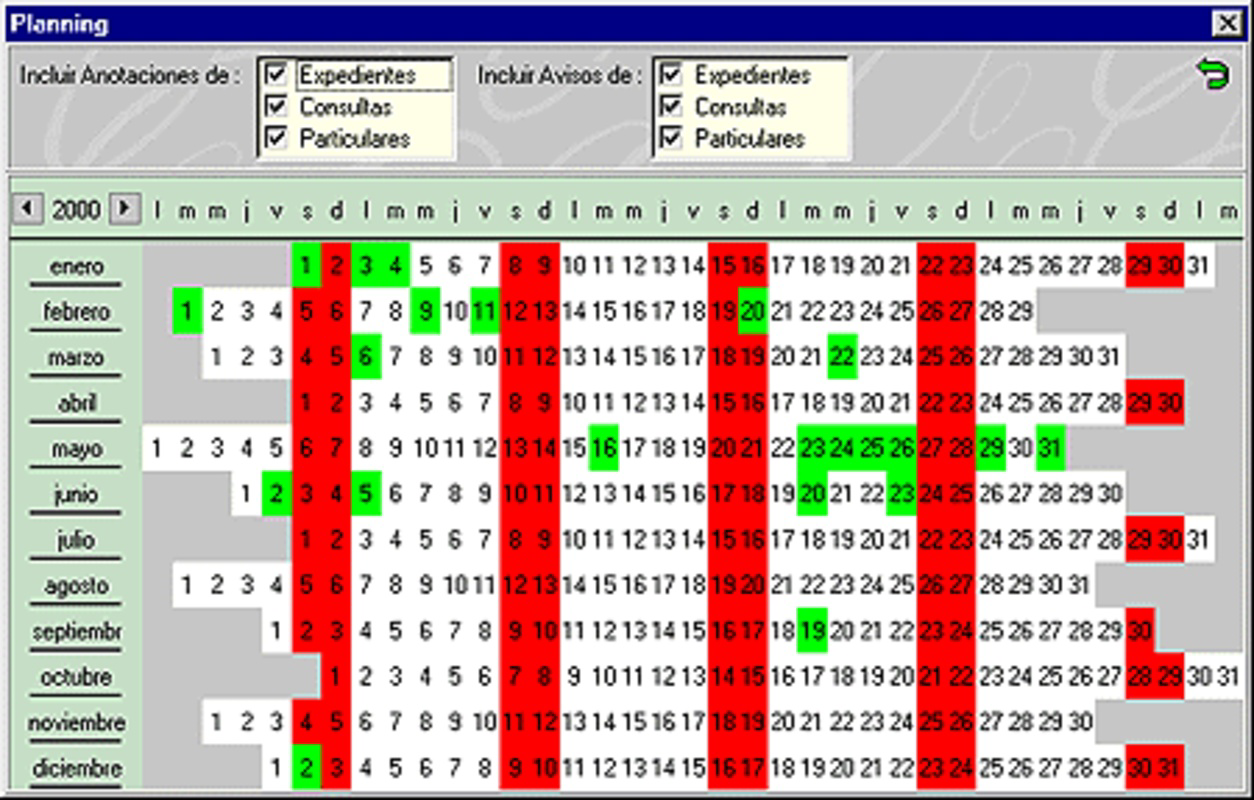Select green day 26 in mayo
This screenshot has width=1254, height=800.
pos(902,449)
